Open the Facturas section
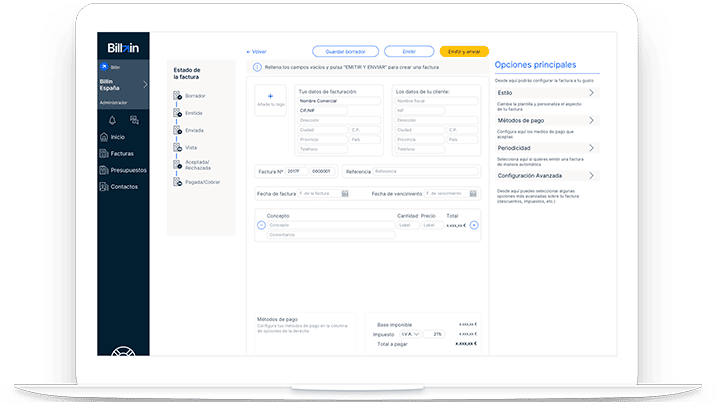 click(x=117, y=153)
